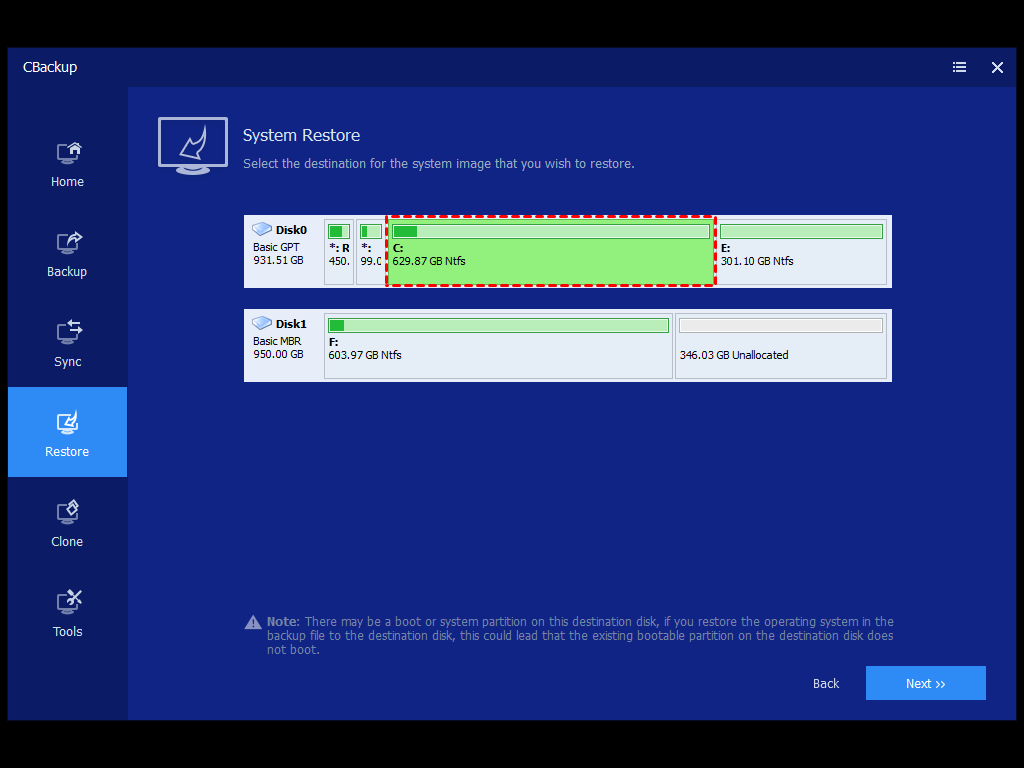1024x768 pixels.
Task: Close the CBackup window
Action: (x=997, y=67)
